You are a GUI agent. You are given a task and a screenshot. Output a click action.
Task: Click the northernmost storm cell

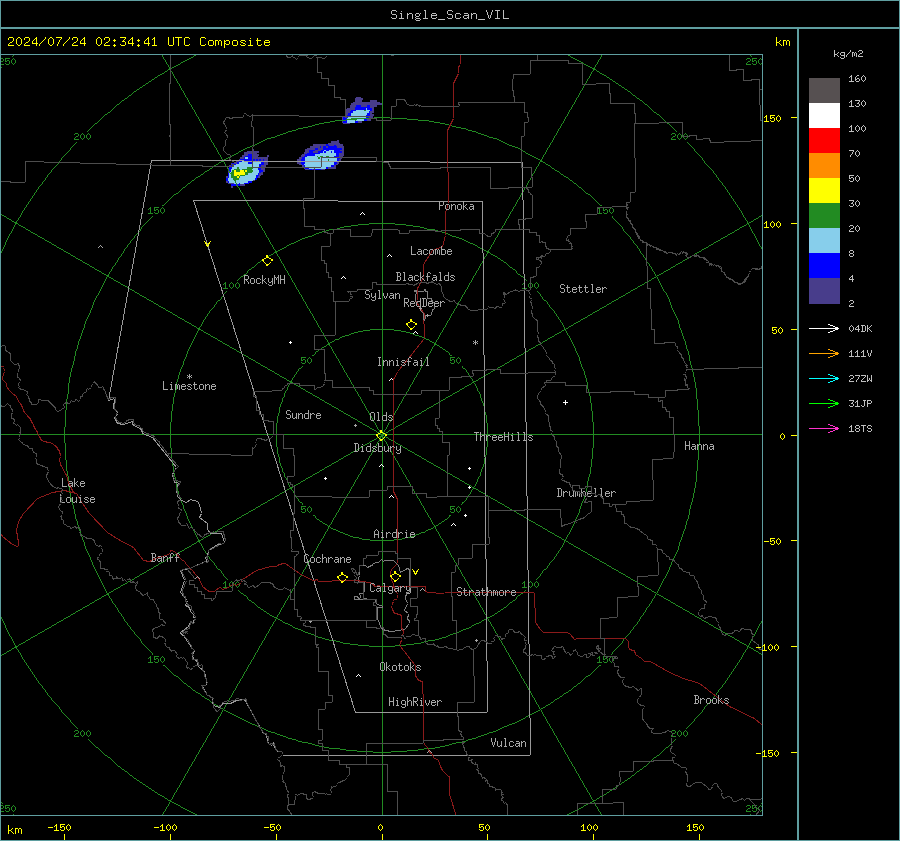point(360,111)
